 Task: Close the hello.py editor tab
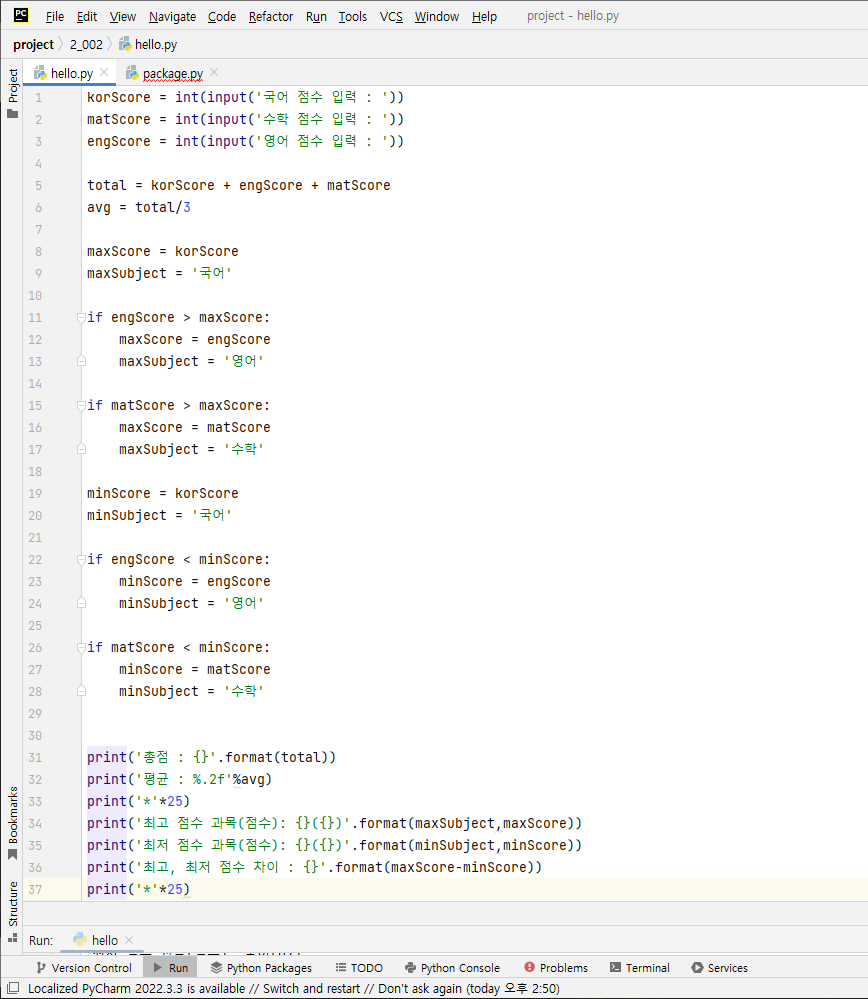tap(105, 72)
